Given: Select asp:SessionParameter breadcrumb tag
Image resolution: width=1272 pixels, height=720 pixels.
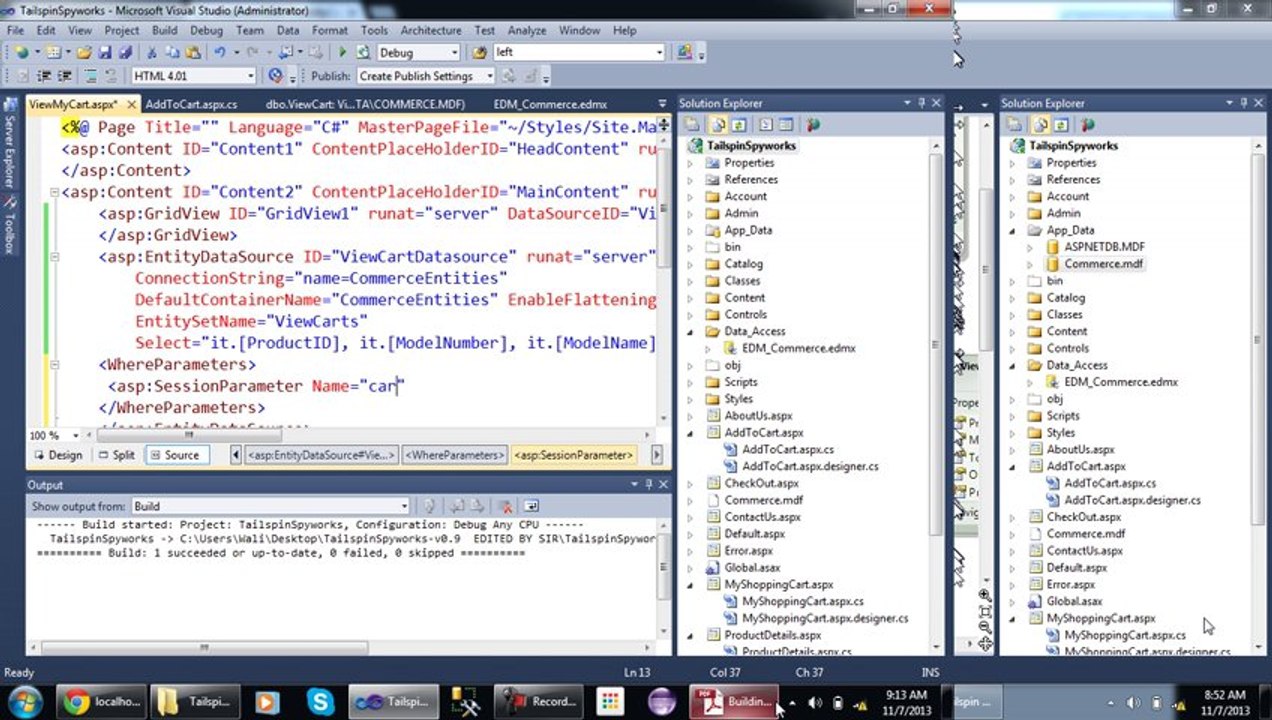Looking at the screenshot, I should coord(574,455).
